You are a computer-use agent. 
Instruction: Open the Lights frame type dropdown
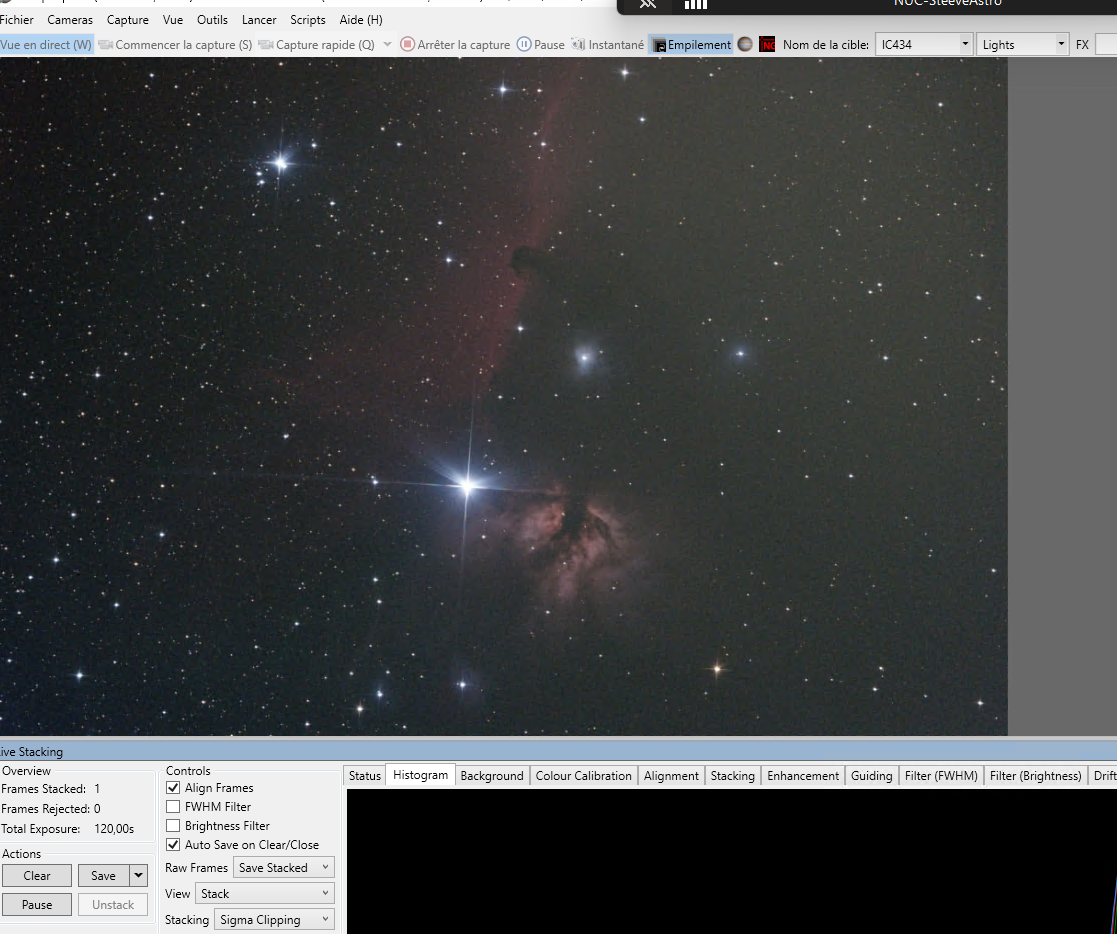tap(1022, 45)
